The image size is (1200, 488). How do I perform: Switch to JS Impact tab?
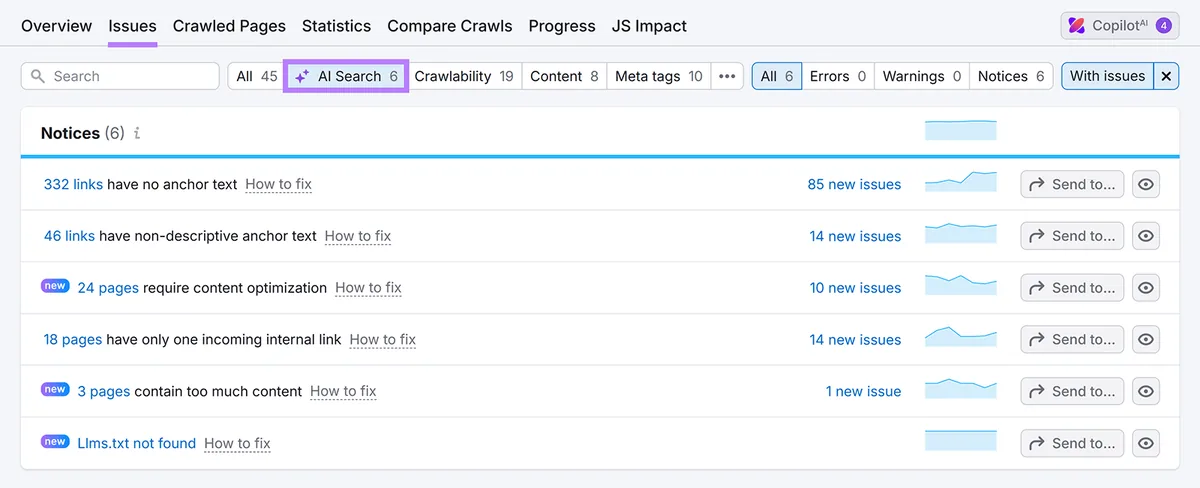pyautogui.click(x=649, y=26)
